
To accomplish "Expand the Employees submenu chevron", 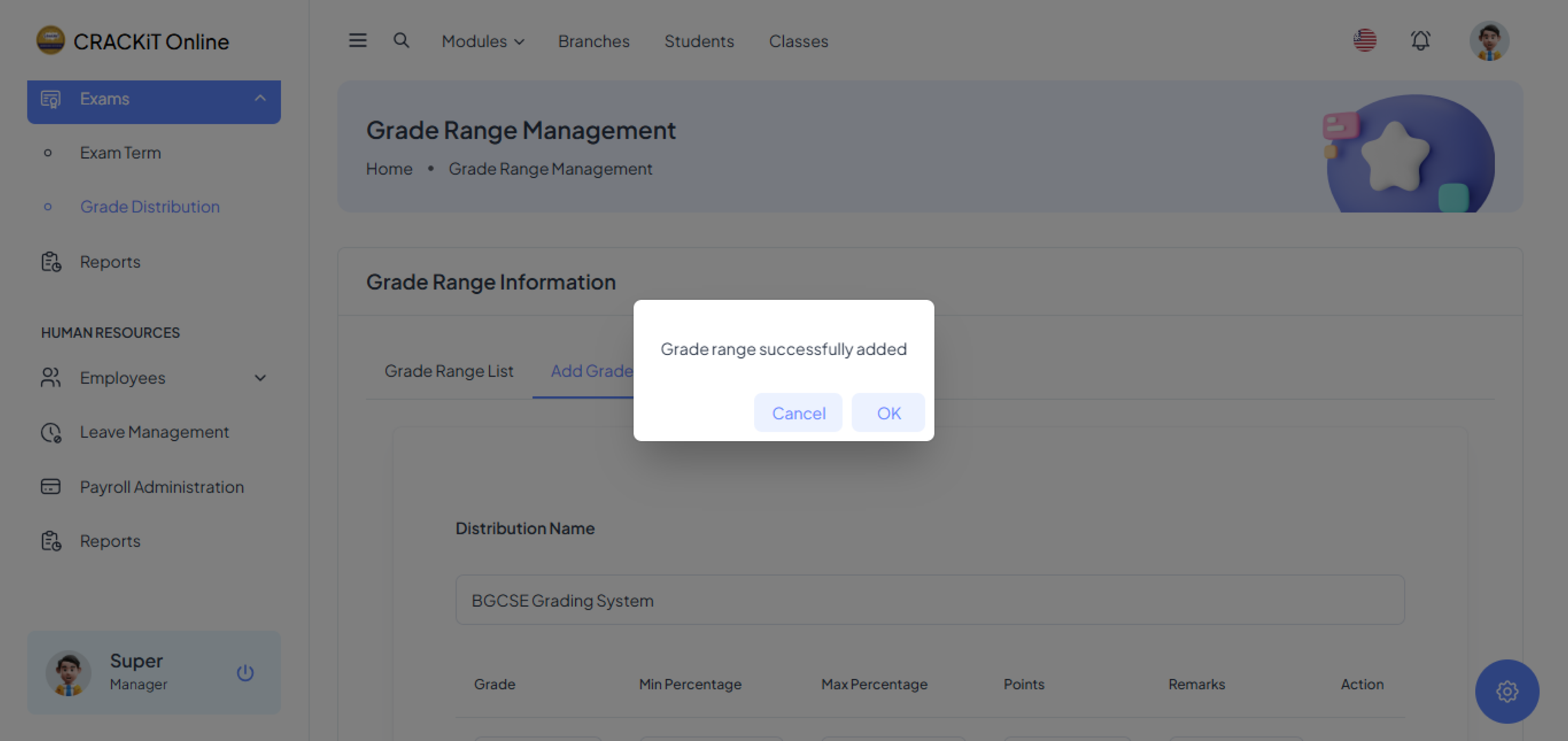I will point(260,378).
